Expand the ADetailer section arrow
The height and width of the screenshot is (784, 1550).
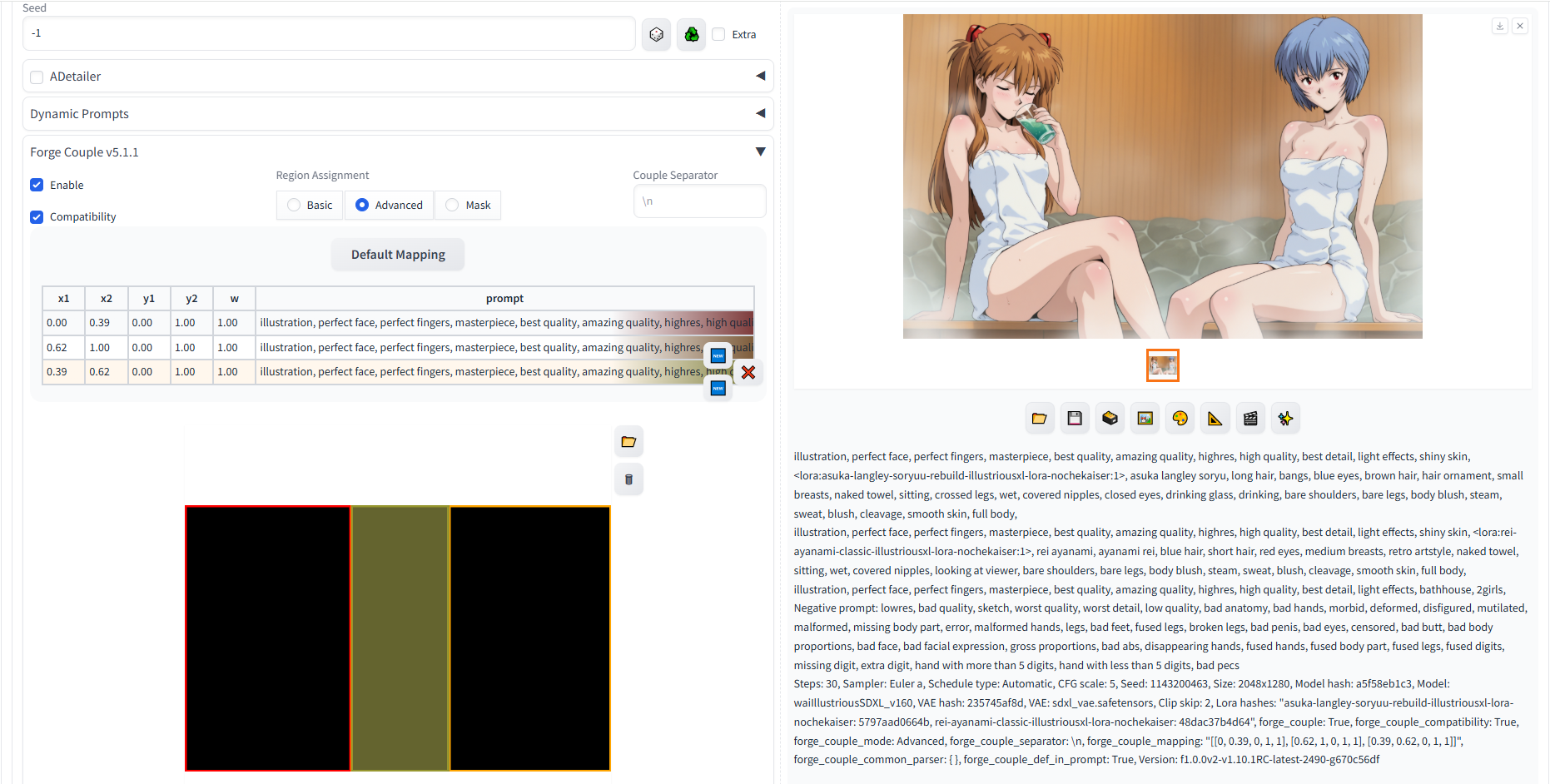pyautogui.click(x=760, y=76)
